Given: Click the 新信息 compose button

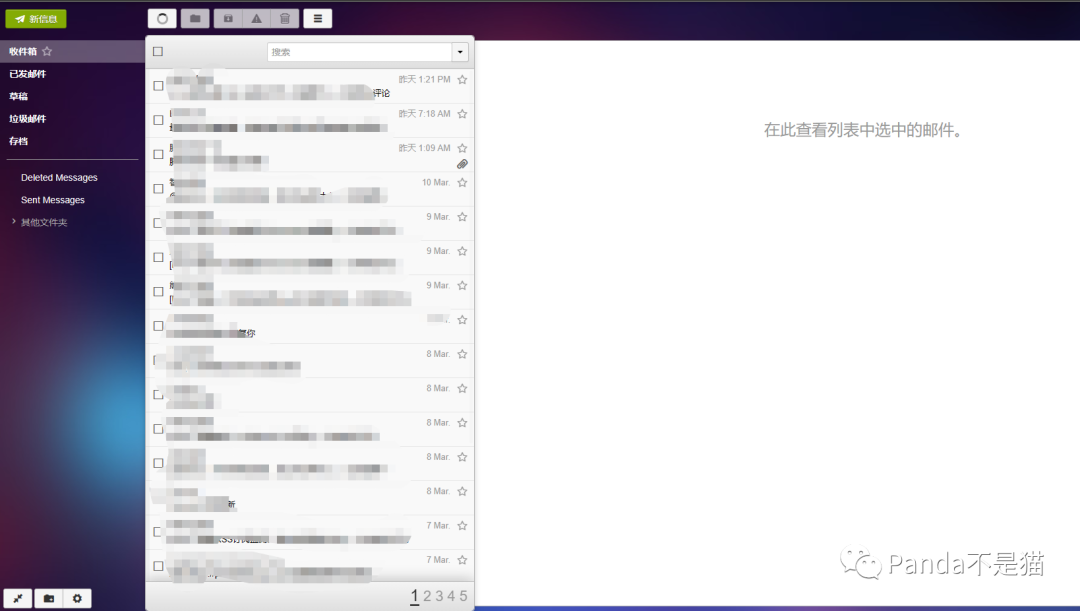Looking at the screenshot, I should pos(35,18).
